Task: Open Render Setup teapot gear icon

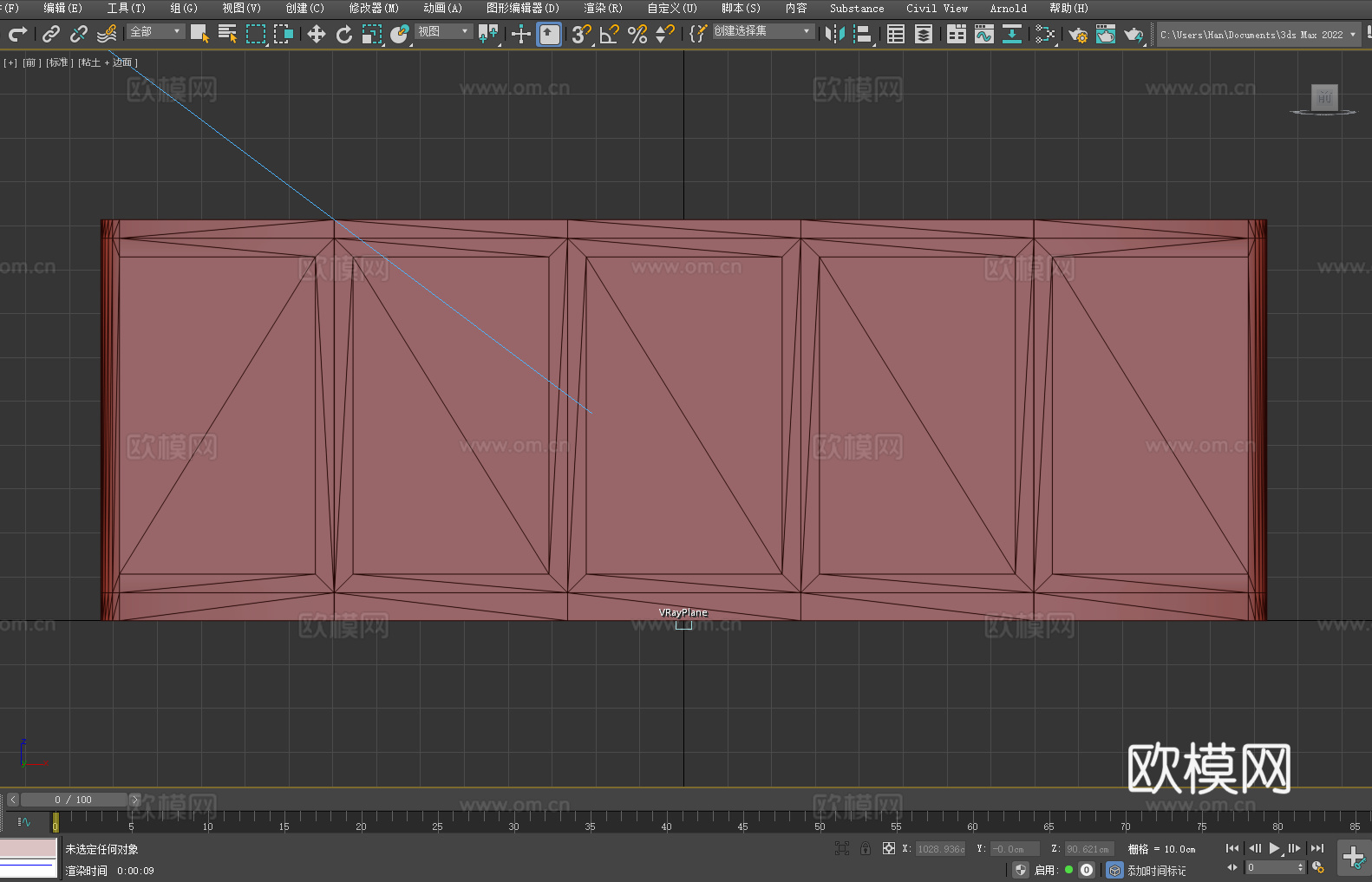Action: tap(1078, 34)
